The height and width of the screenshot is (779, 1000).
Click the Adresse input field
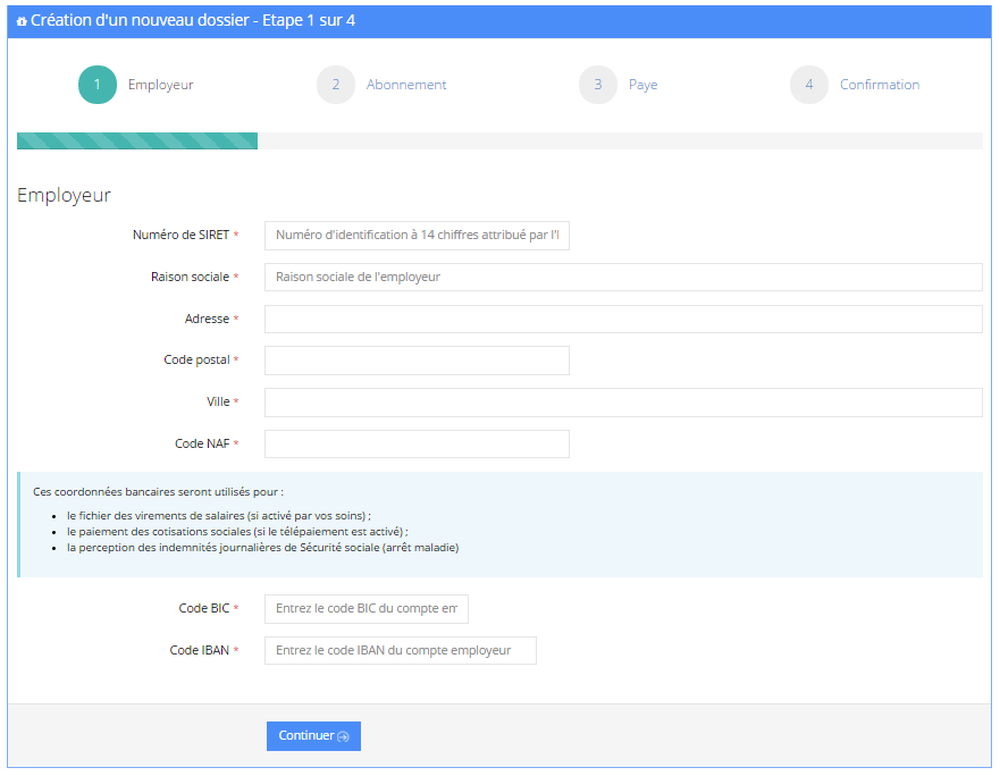coord(620,318)
